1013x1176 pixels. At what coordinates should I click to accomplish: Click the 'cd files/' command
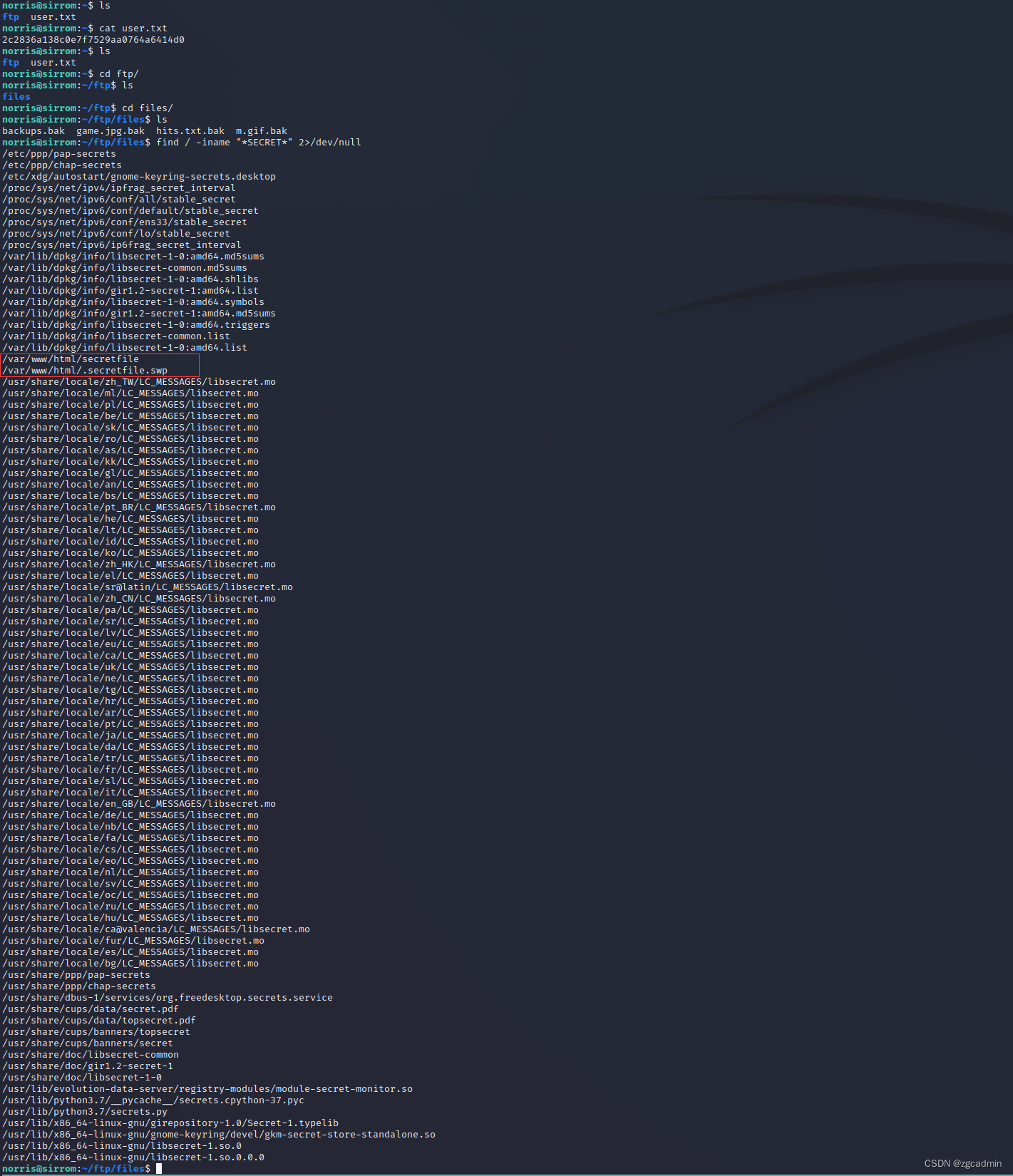tap(148, 108)
